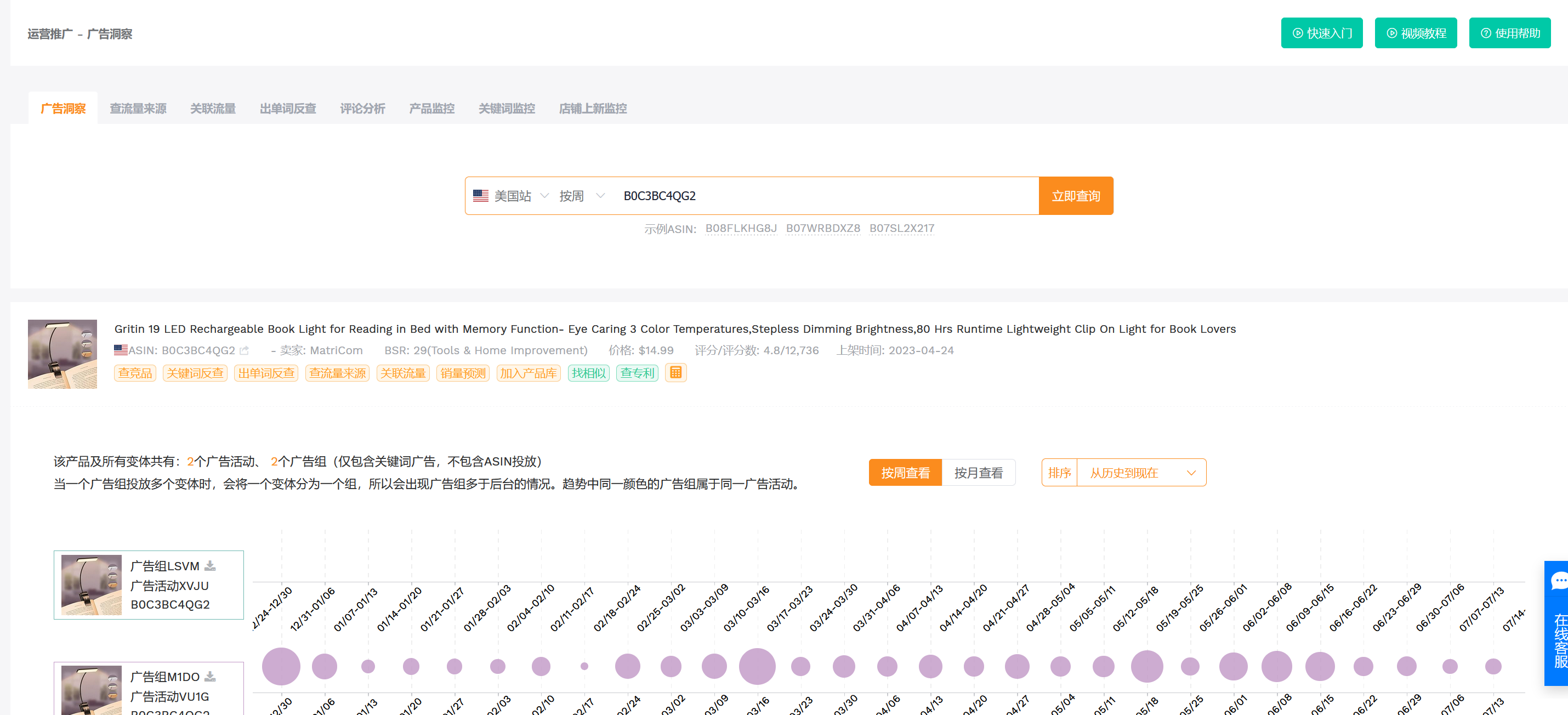The width and height of the screenshot is (1568, 715).
Task: Click the download icon next to 广告组M1DO
Action: (x=210, y=676)
